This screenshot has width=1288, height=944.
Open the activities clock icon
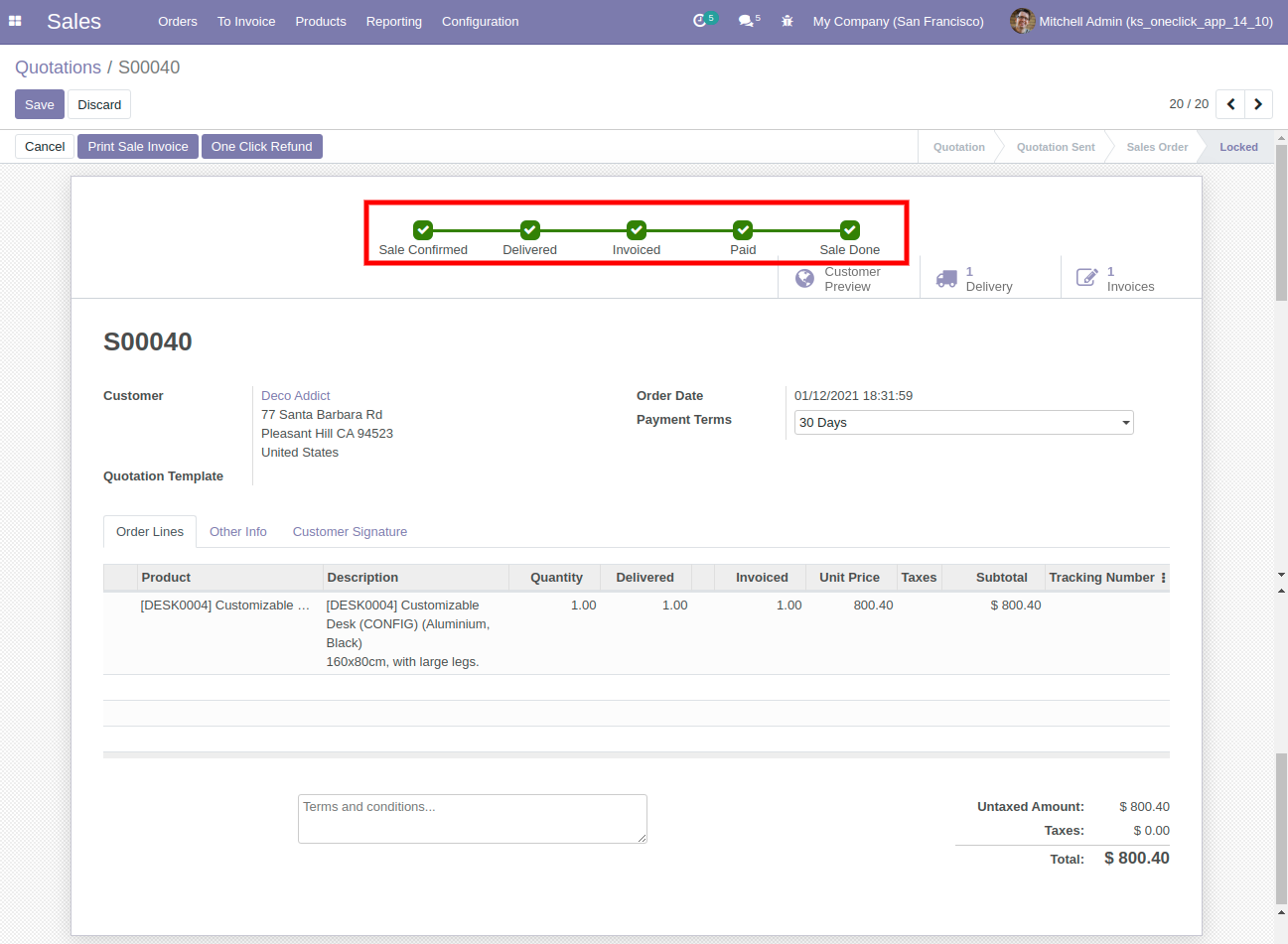click(x=700, y=21)
